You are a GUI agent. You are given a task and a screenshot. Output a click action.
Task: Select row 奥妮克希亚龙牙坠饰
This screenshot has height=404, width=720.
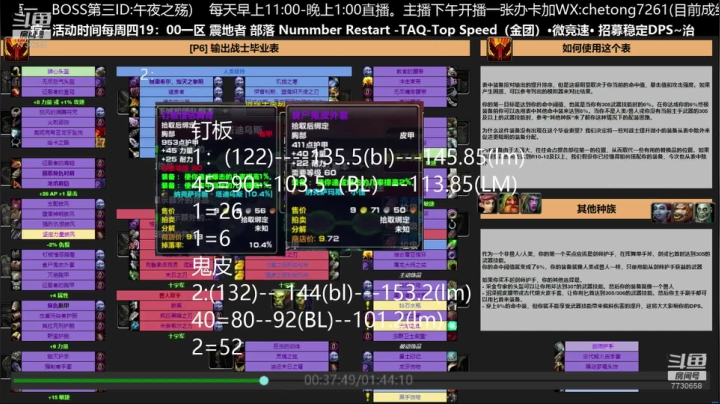(58, 133)
